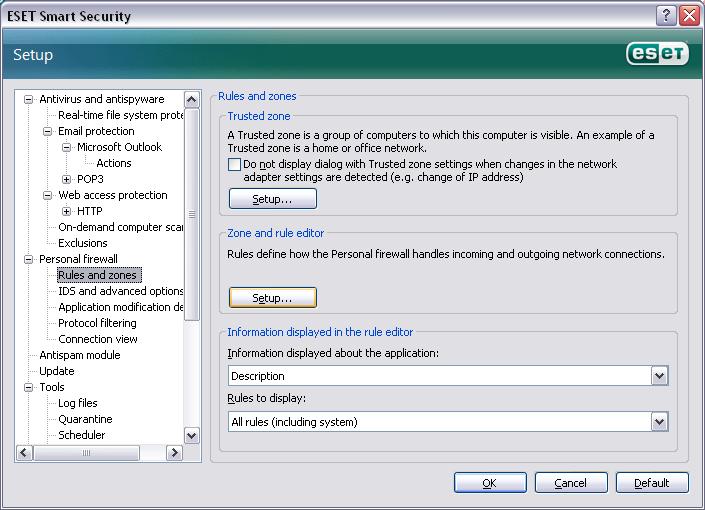Image resolution: width=705 pixels, height=510 pixels.
Task: Open the Rules to display dropdown
Action: coord(659,422)
